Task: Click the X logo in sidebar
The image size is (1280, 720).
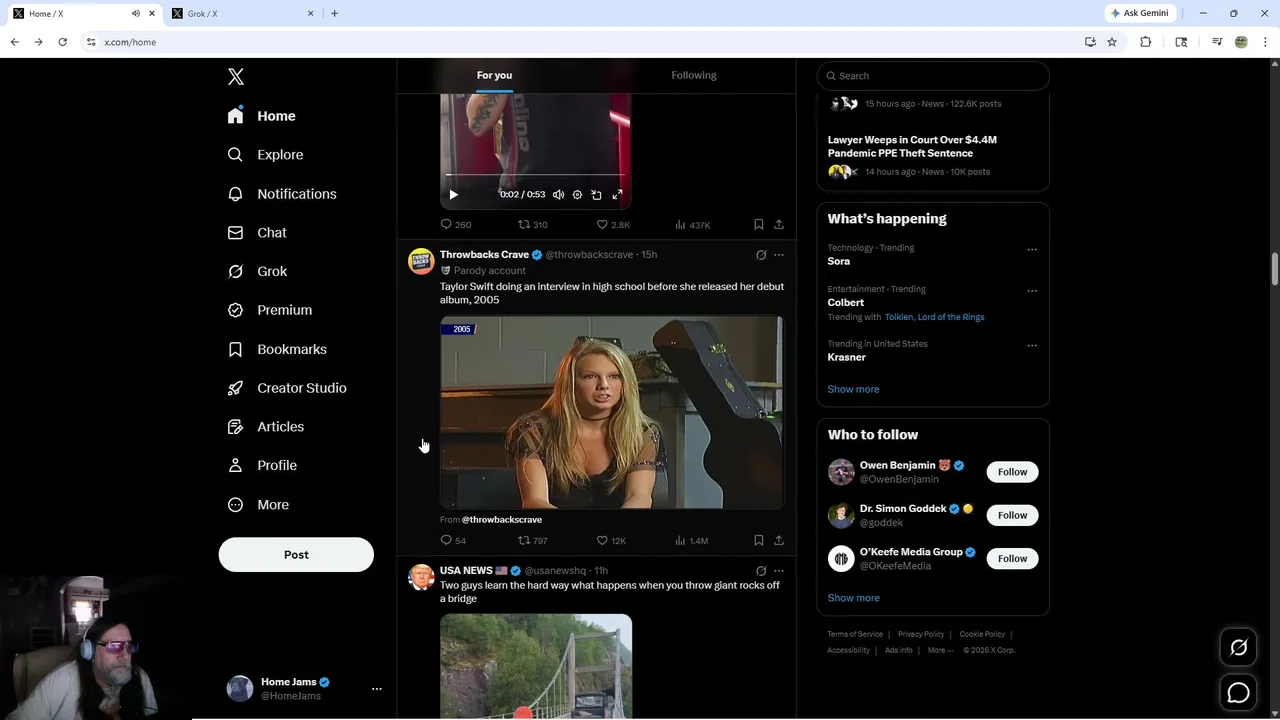Action: (236, 77)
